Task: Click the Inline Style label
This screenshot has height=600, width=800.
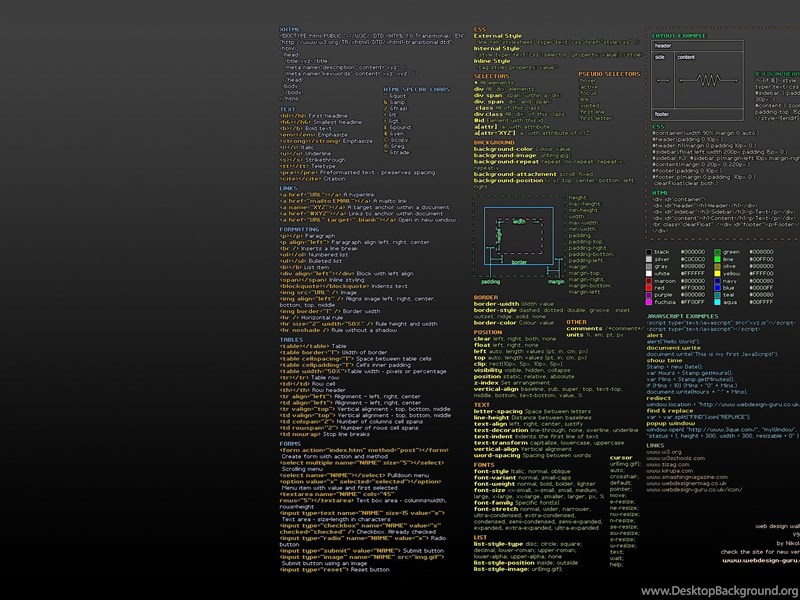Action: tap(492, 61)
